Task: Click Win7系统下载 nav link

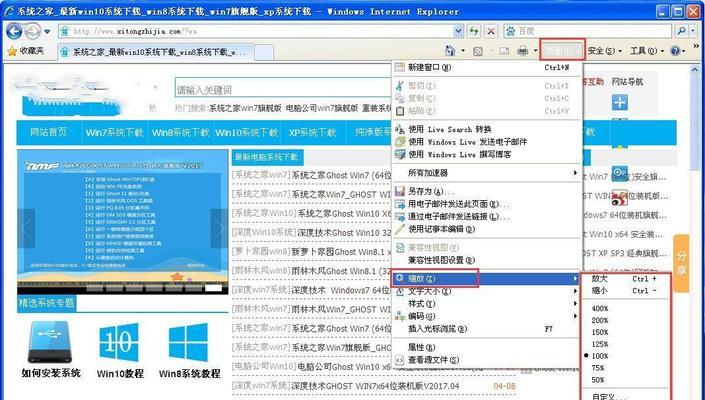Action: point(114,133)
